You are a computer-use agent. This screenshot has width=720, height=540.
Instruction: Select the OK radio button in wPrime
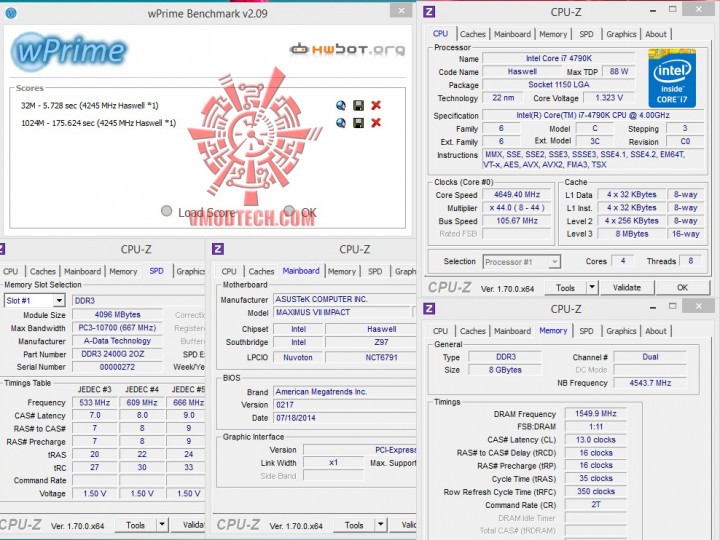coord(289,211)
